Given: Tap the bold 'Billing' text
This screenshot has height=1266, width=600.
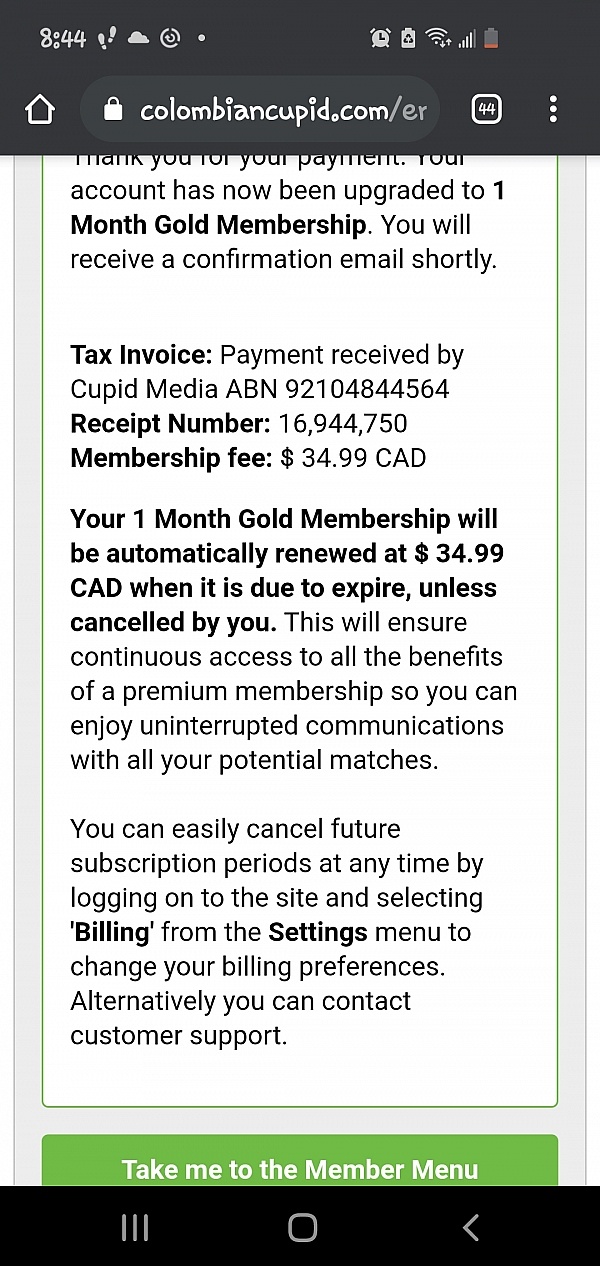Looking at the screenshot, I should pyautogui.click(x=111, y=932).
